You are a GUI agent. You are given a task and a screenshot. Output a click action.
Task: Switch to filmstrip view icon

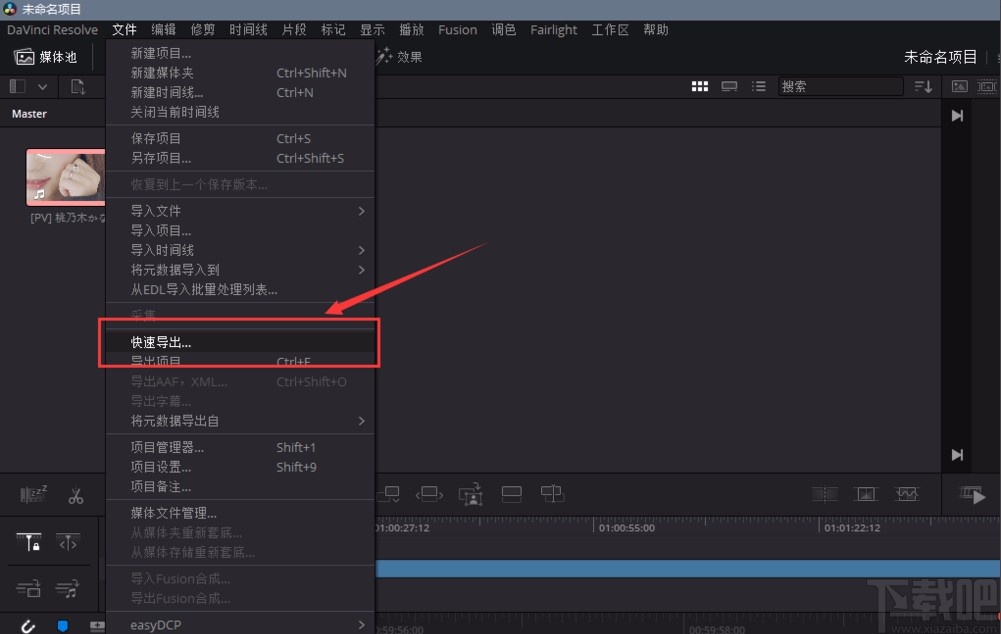[x=729, y=86]
